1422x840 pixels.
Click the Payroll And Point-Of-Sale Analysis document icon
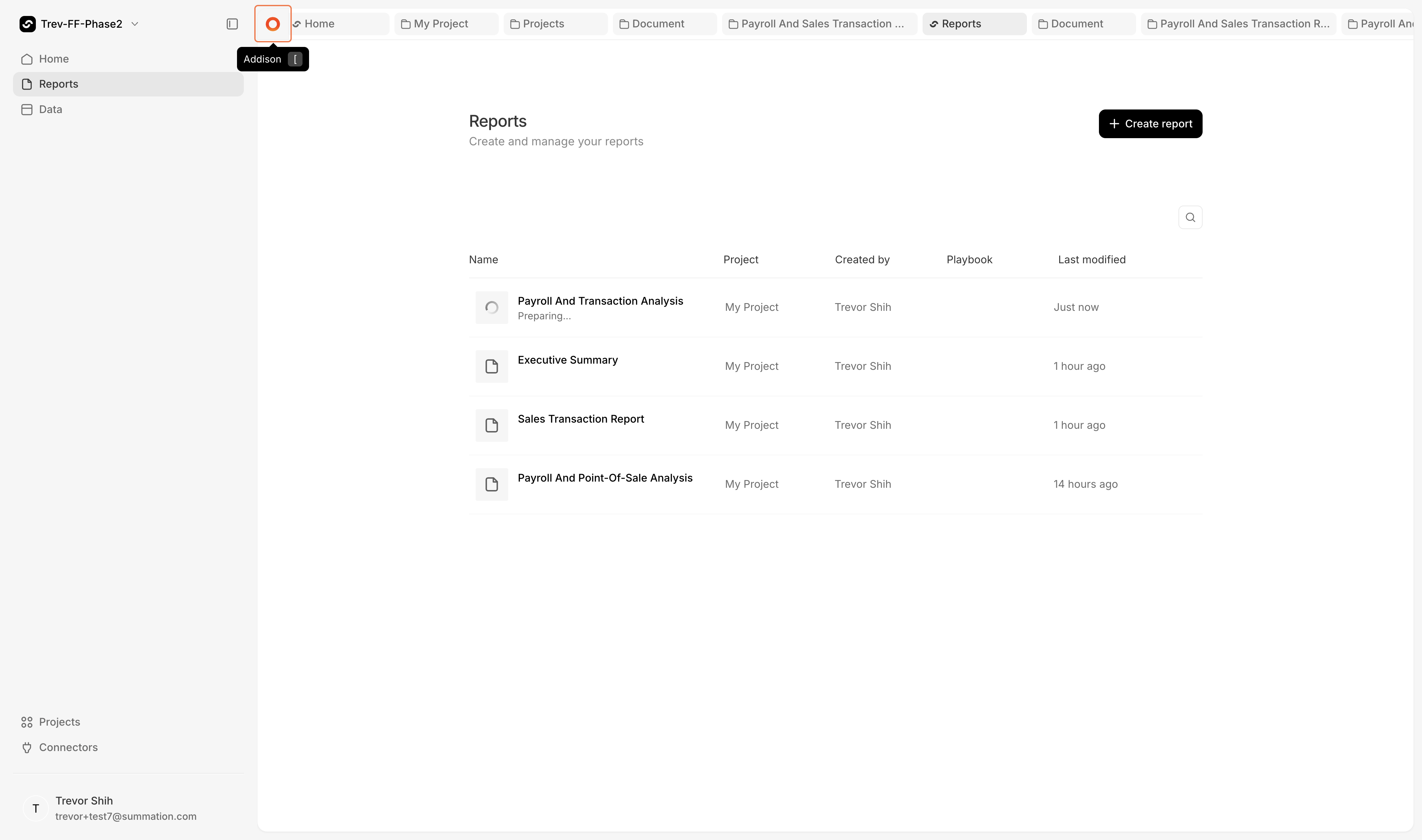492,484
